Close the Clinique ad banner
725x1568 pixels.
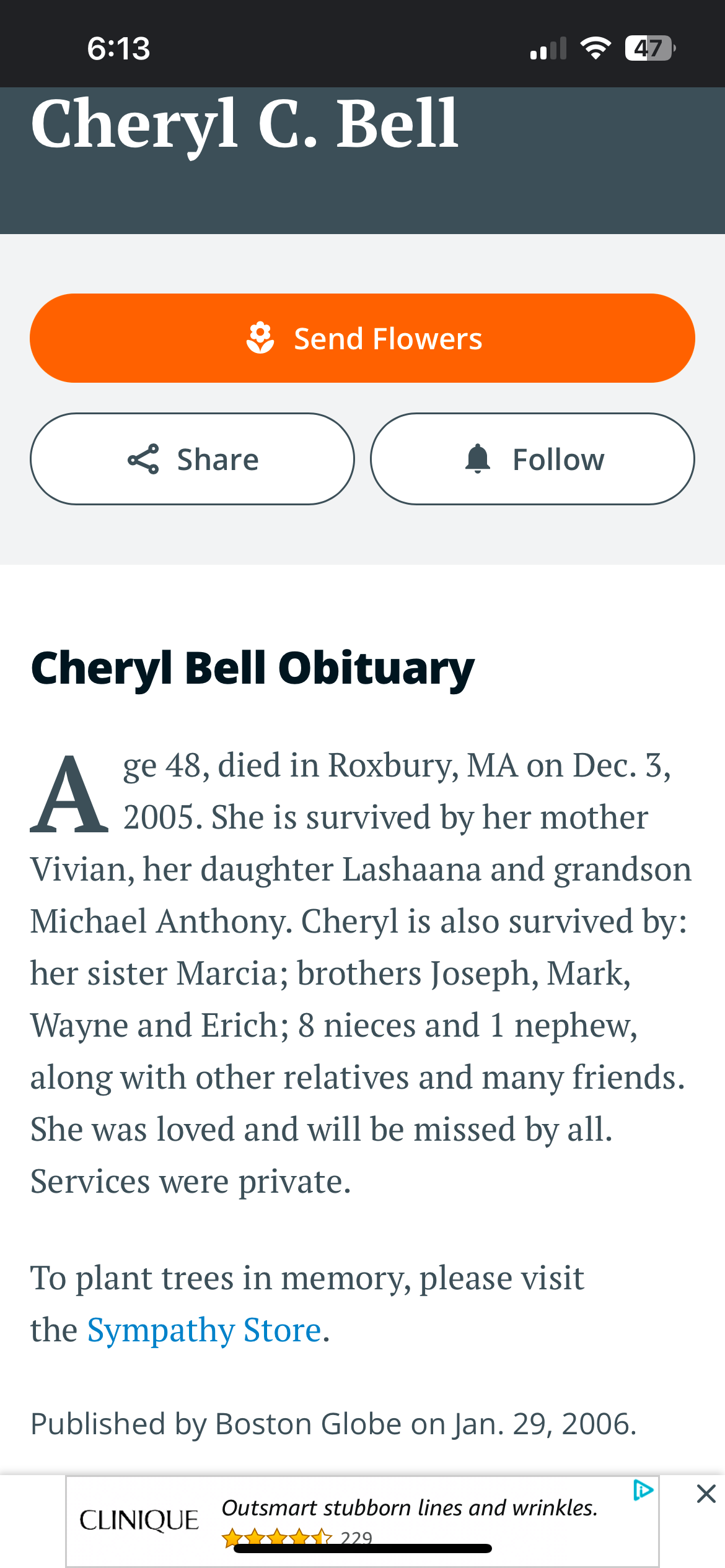click(x=706, y=1494)
